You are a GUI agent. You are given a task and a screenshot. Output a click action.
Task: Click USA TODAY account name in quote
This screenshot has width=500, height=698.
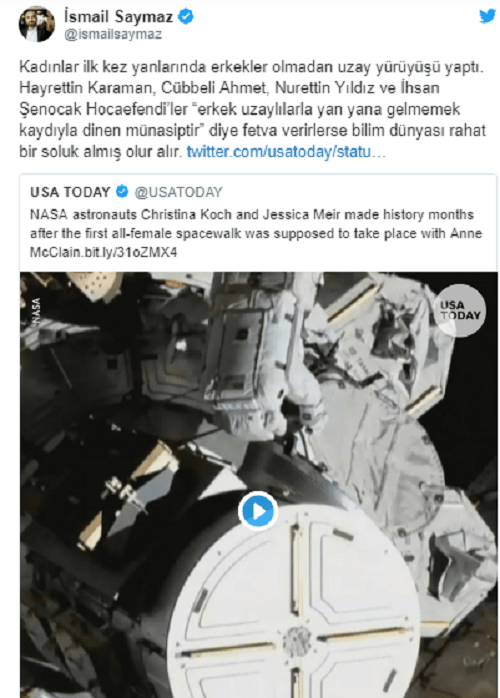(70, 192)
